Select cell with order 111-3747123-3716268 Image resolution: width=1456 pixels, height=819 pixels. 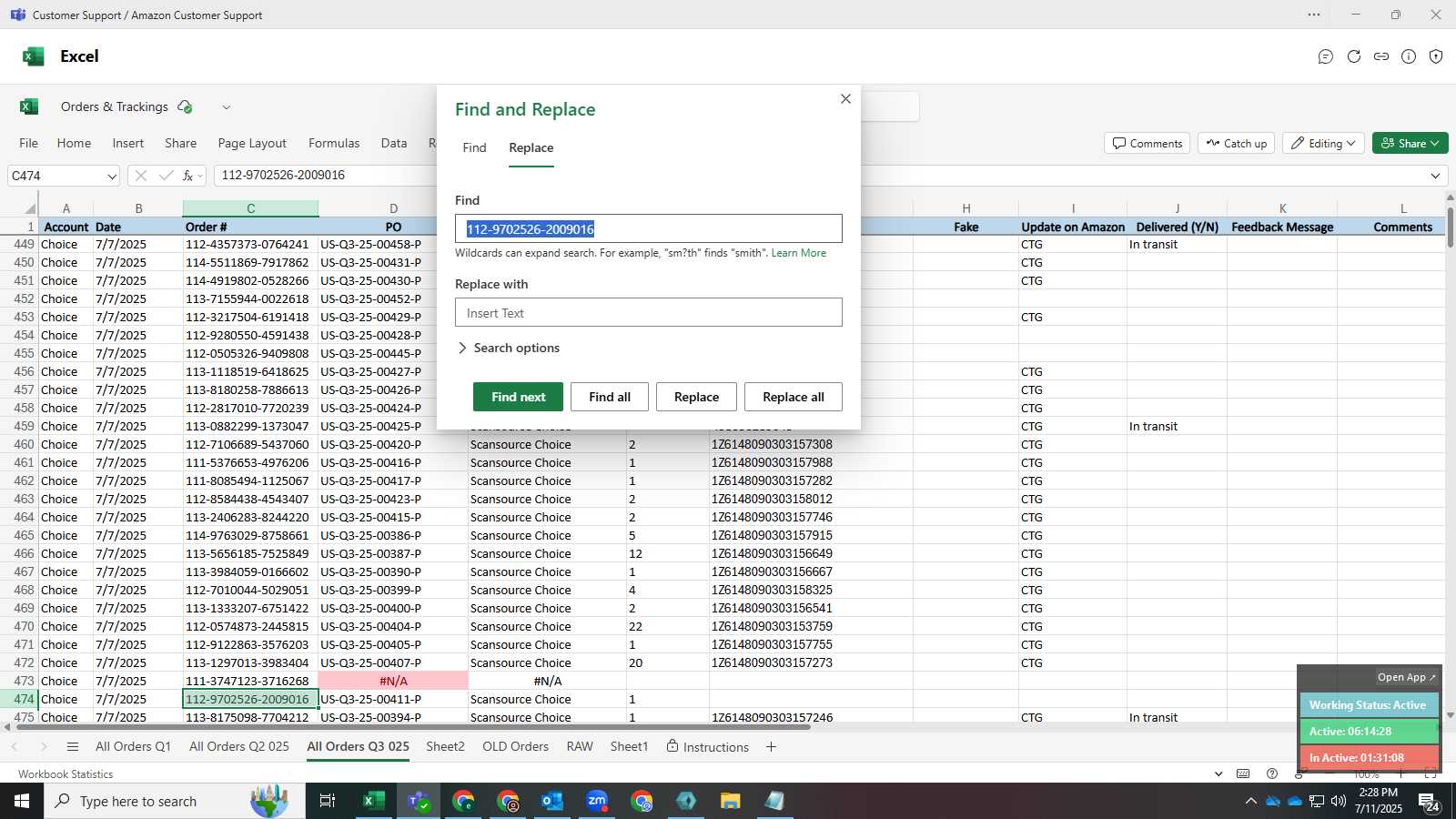[x=250, y=681]
